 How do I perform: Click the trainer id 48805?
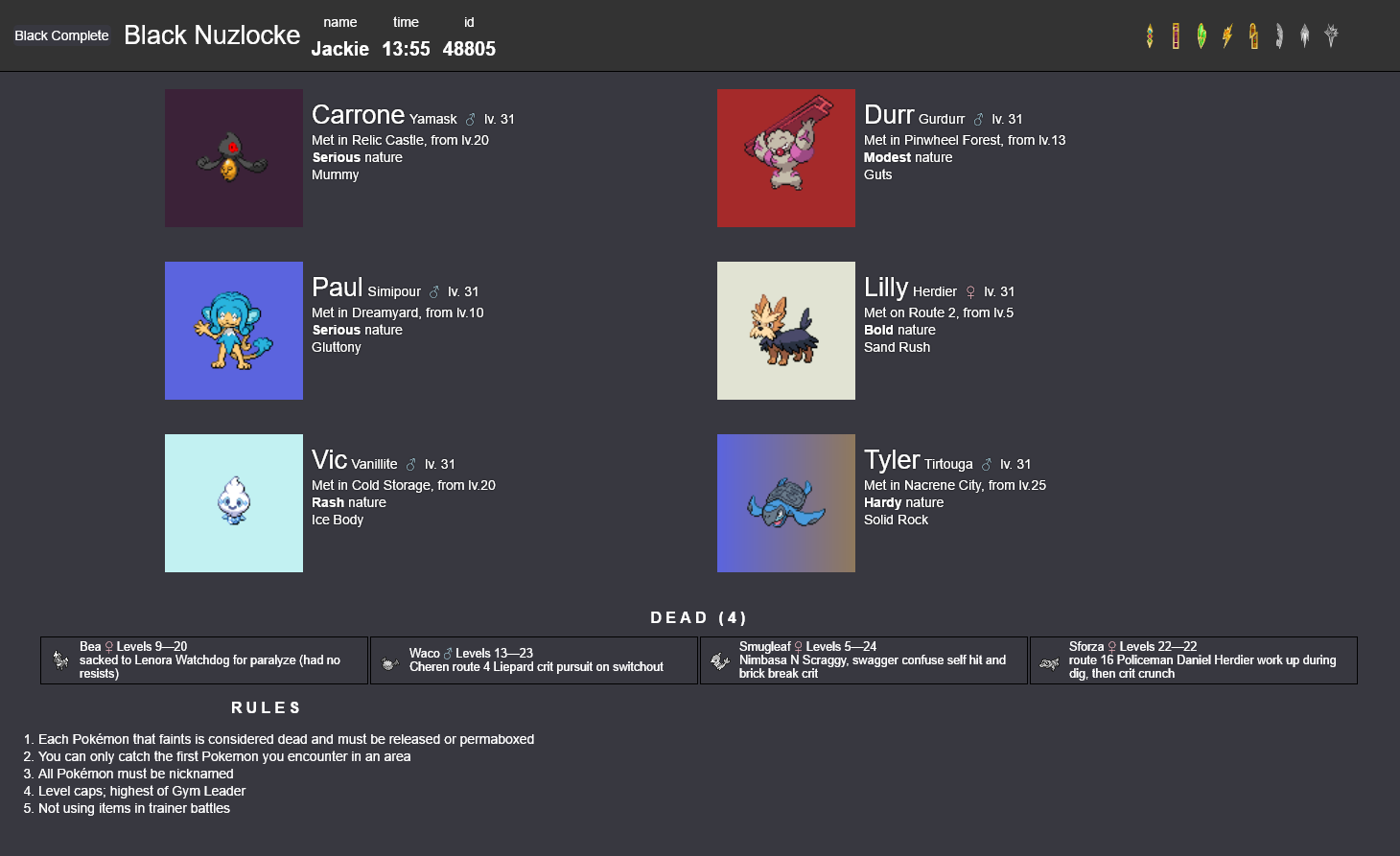tap(469, 49)
